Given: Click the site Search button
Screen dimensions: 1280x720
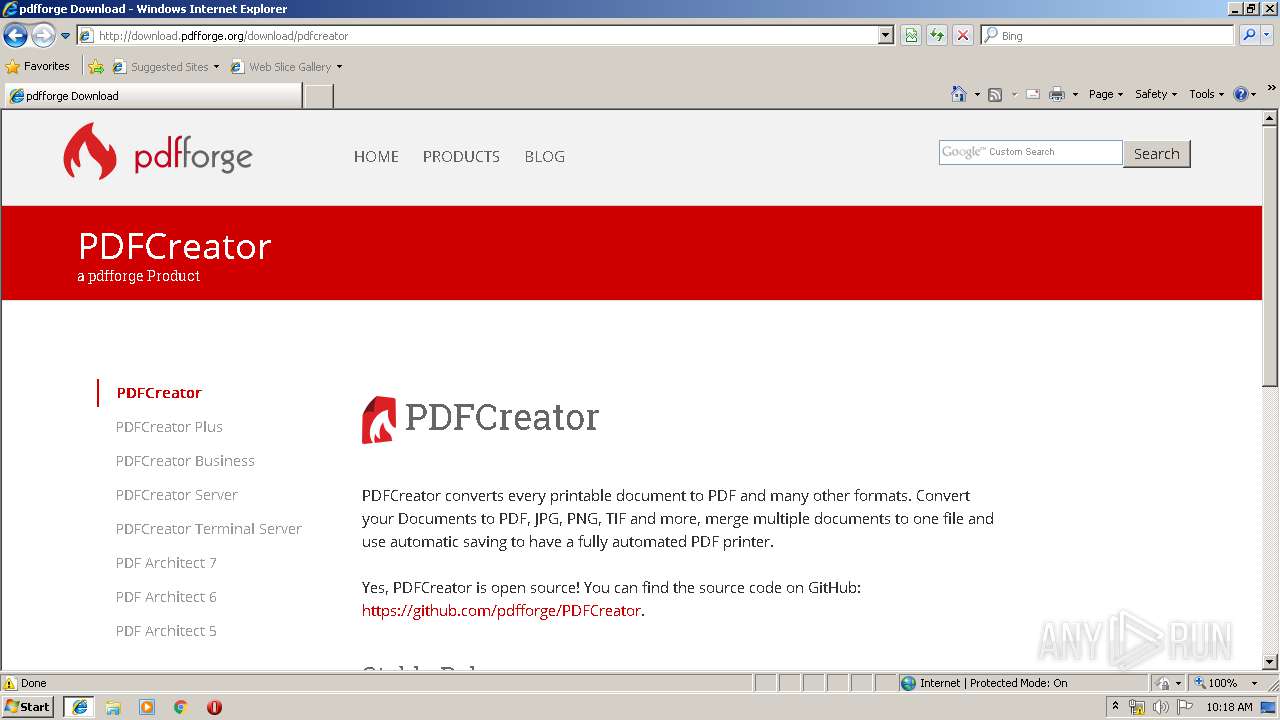Looking at the screenshot, I should [1157, 154].
